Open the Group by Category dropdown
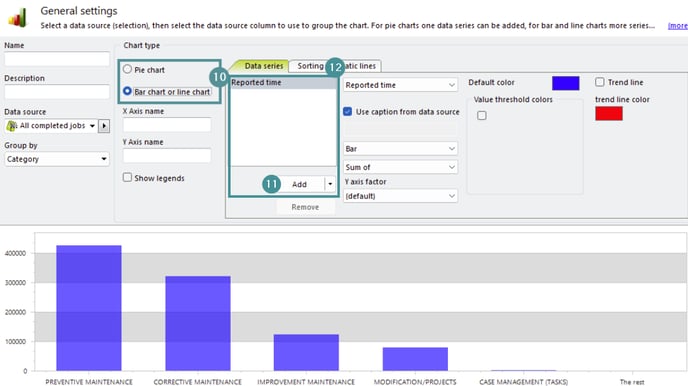The width and height of the screenshot is (688, 386). [x=57, y=159]
